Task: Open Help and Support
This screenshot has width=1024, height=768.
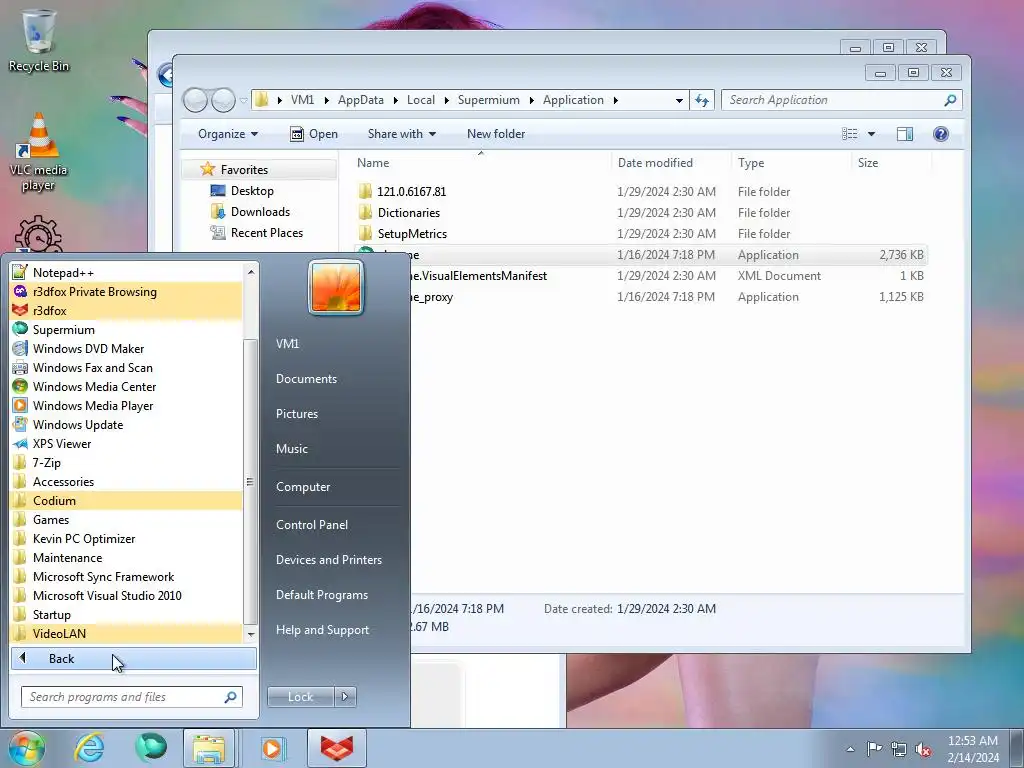Action: click(x=322, y=630)
